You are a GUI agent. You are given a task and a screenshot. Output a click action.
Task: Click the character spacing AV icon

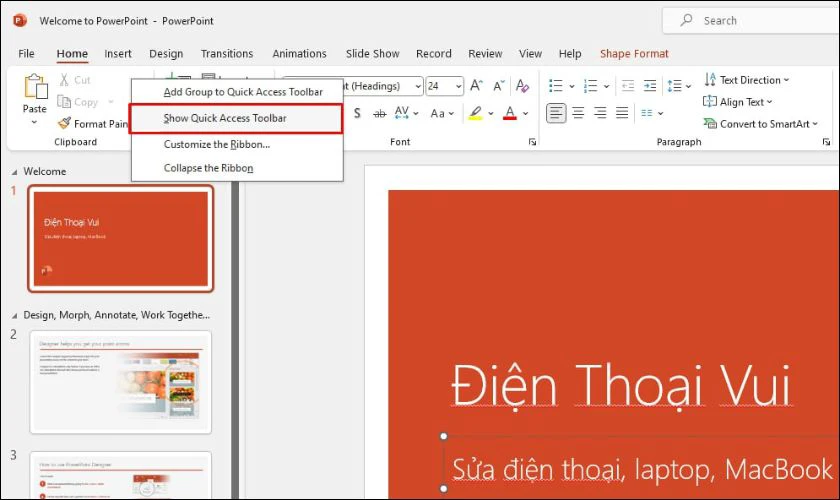[x=401, y=113]
